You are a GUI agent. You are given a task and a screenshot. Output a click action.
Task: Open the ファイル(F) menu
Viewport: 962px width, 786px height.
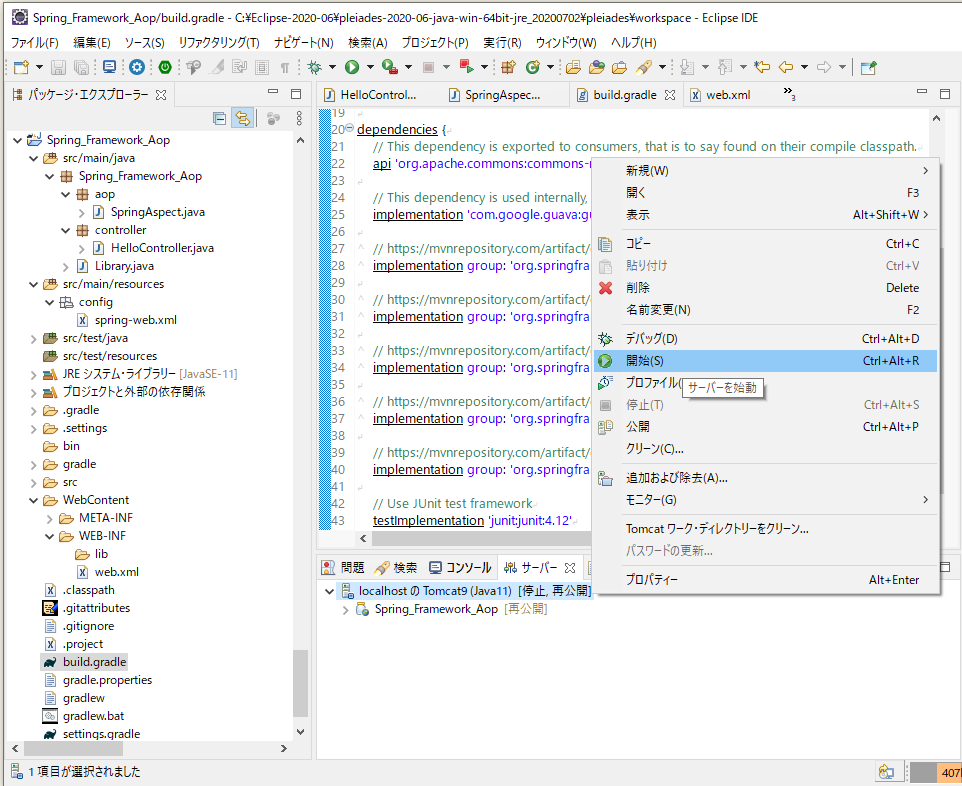tap(34, 42)
